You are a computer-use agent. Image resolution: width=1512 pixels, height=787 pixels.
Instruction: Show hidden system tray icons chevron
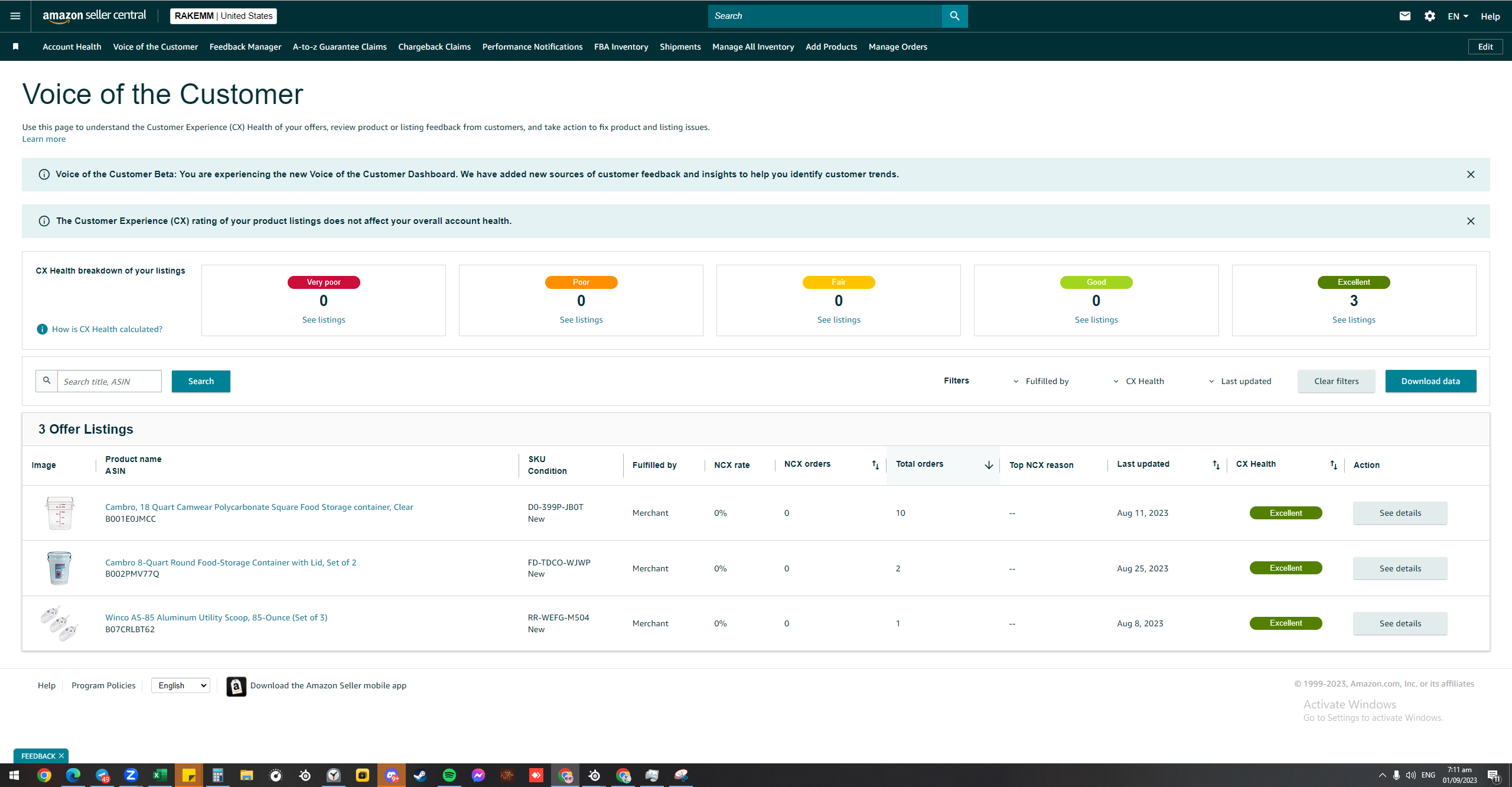click(x=1382, y=775)
